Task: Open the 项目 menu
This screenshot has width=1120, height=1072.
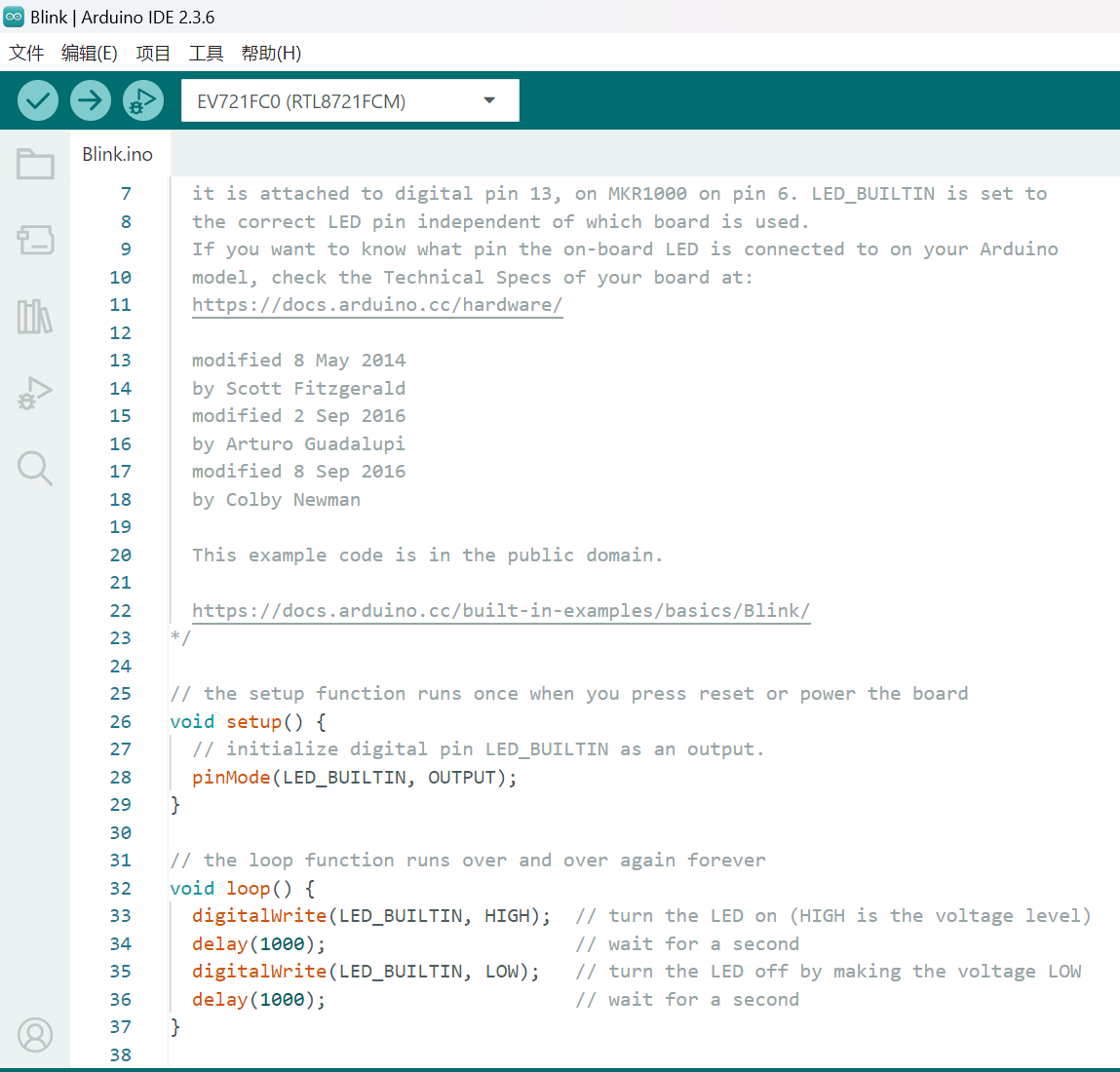Action: tap(153, 53)
